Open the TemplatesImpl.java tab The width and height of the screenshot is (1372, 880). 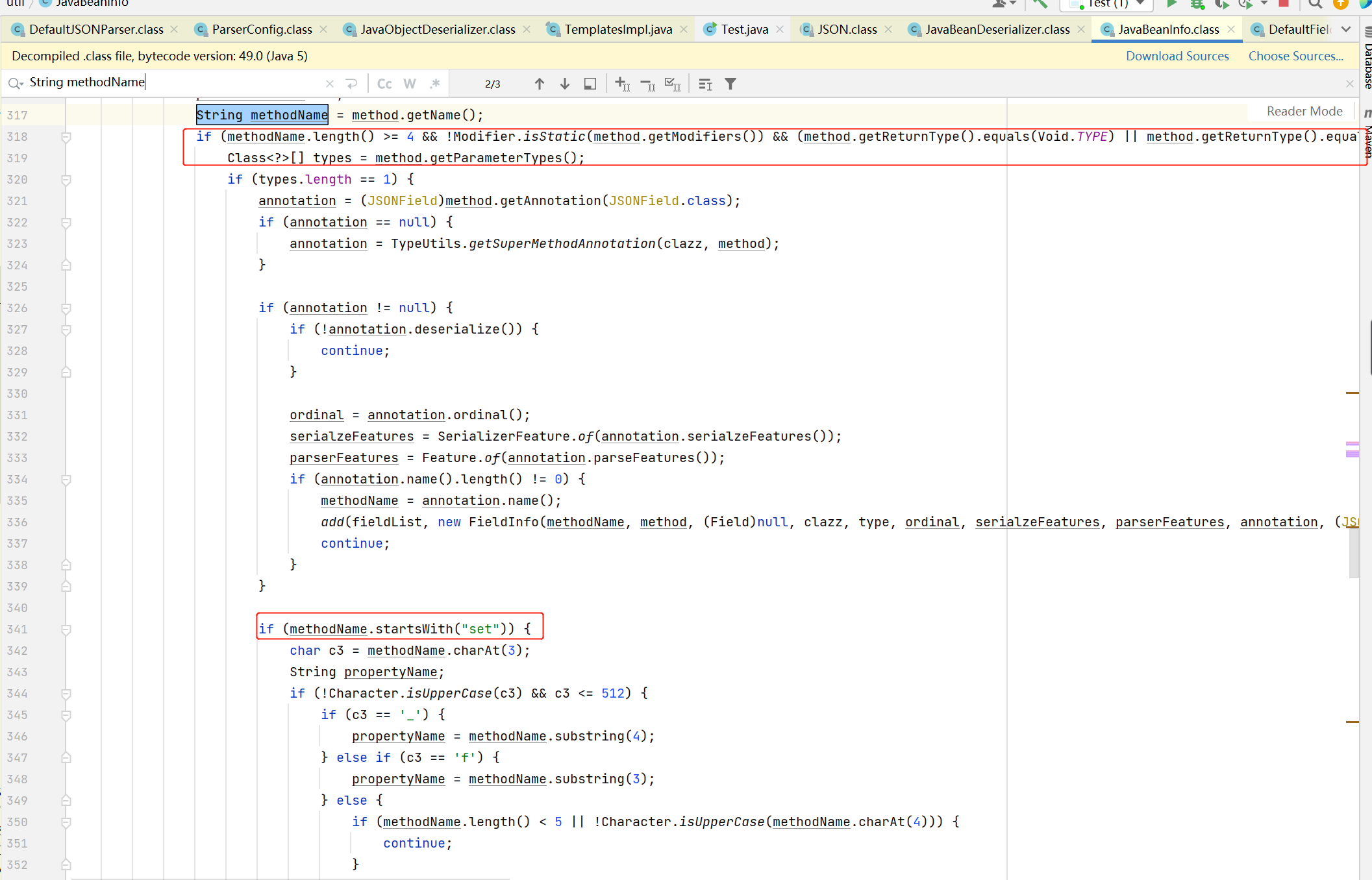click(617, 29)
